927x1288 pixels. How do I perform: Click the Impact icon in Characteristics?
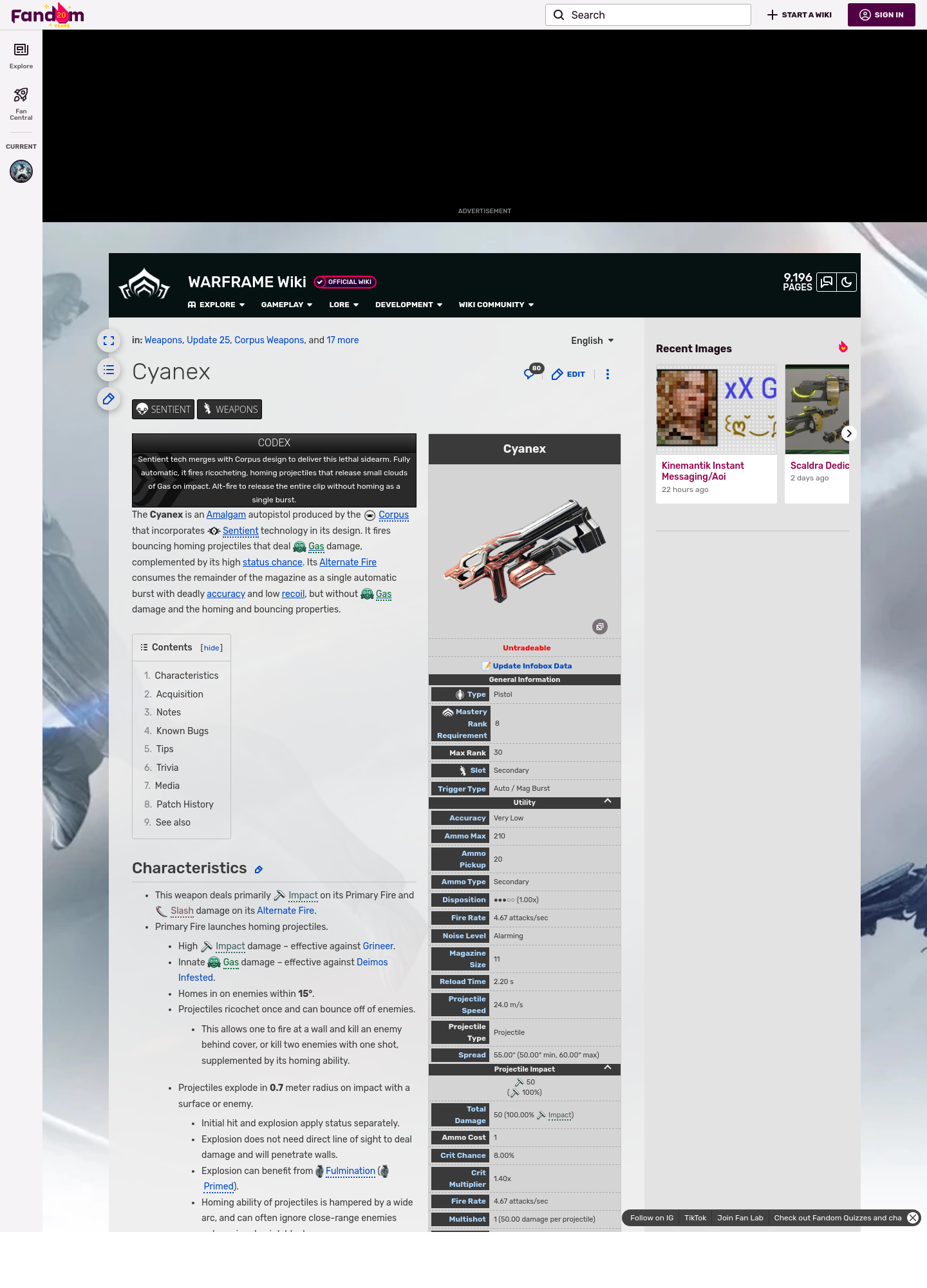[279, 895]
